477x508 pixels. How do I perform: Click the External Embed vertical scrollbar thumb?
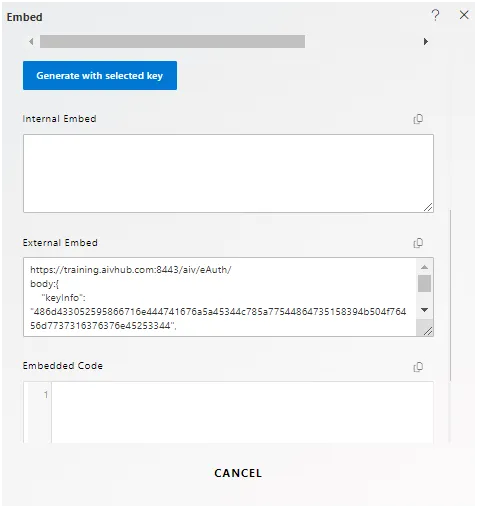coord(424,283)
